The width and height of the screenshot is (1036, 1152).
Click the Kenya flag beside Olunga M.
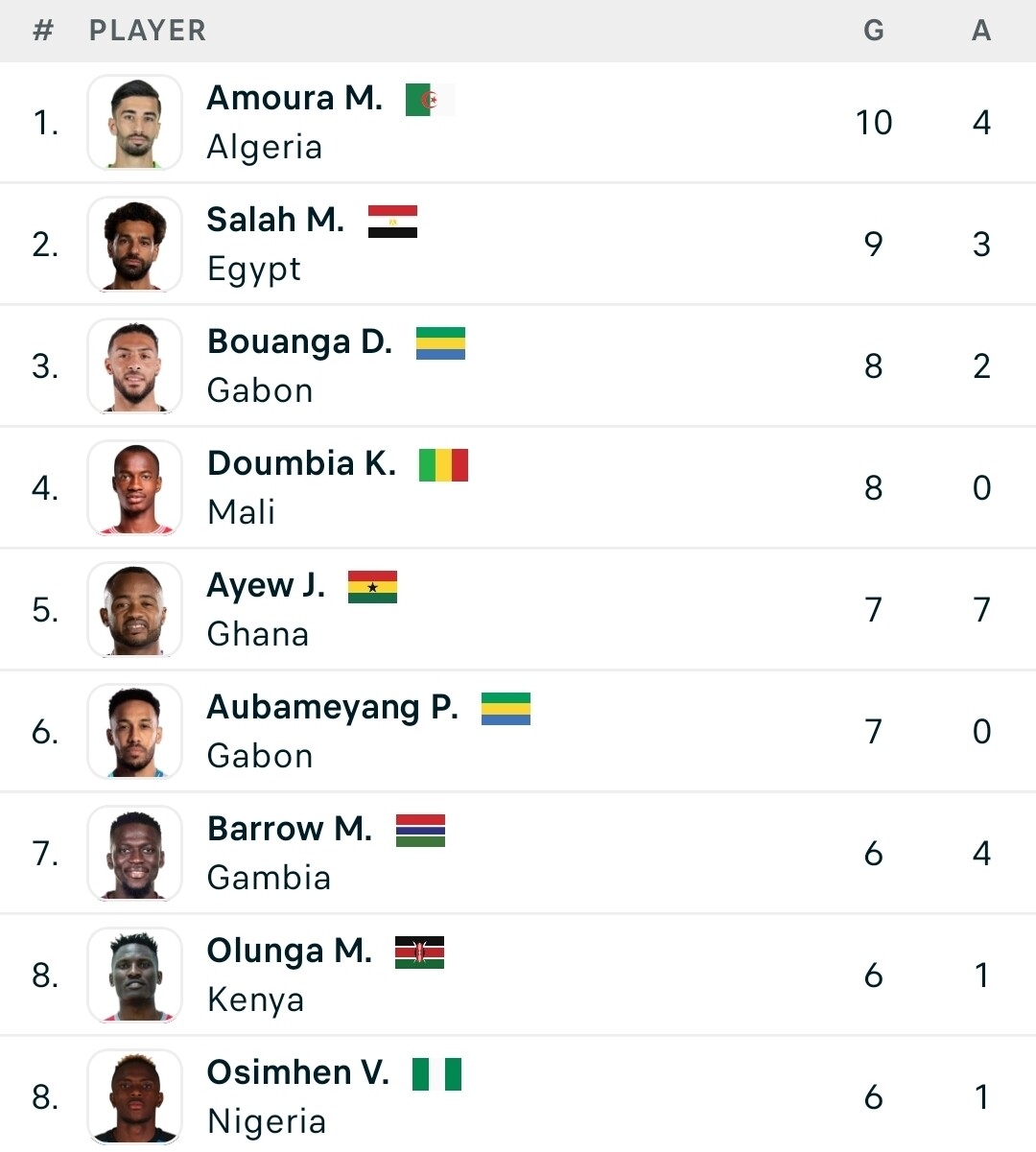click(x=419, y=952)
